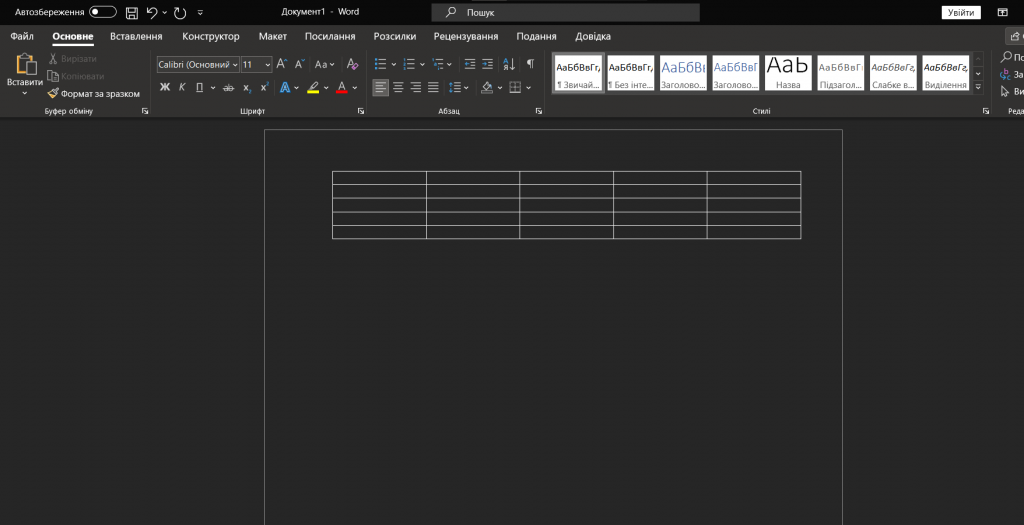Center align text

(398, 88)
